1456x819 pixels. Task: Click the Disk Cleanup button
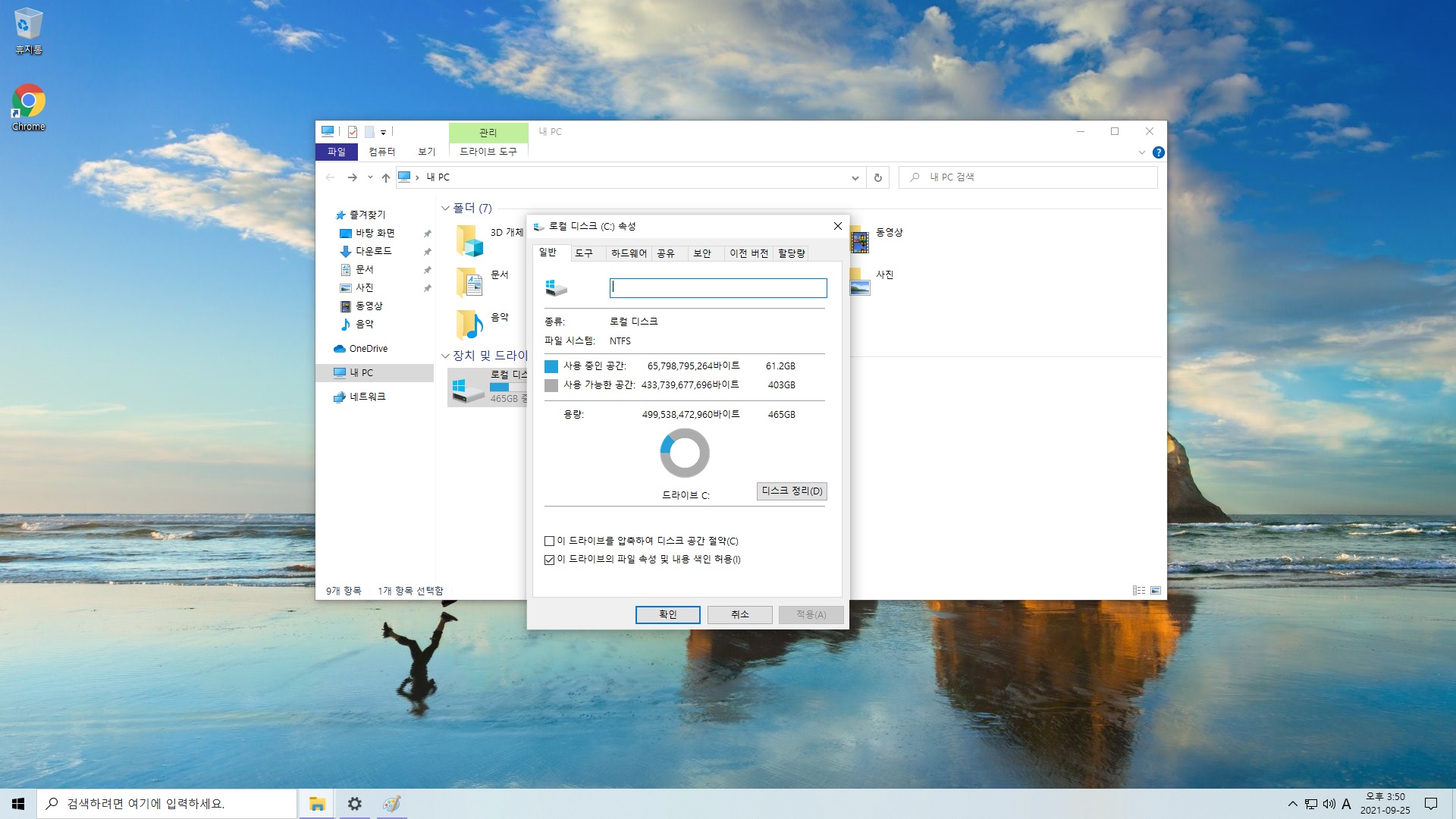(792, 491)
